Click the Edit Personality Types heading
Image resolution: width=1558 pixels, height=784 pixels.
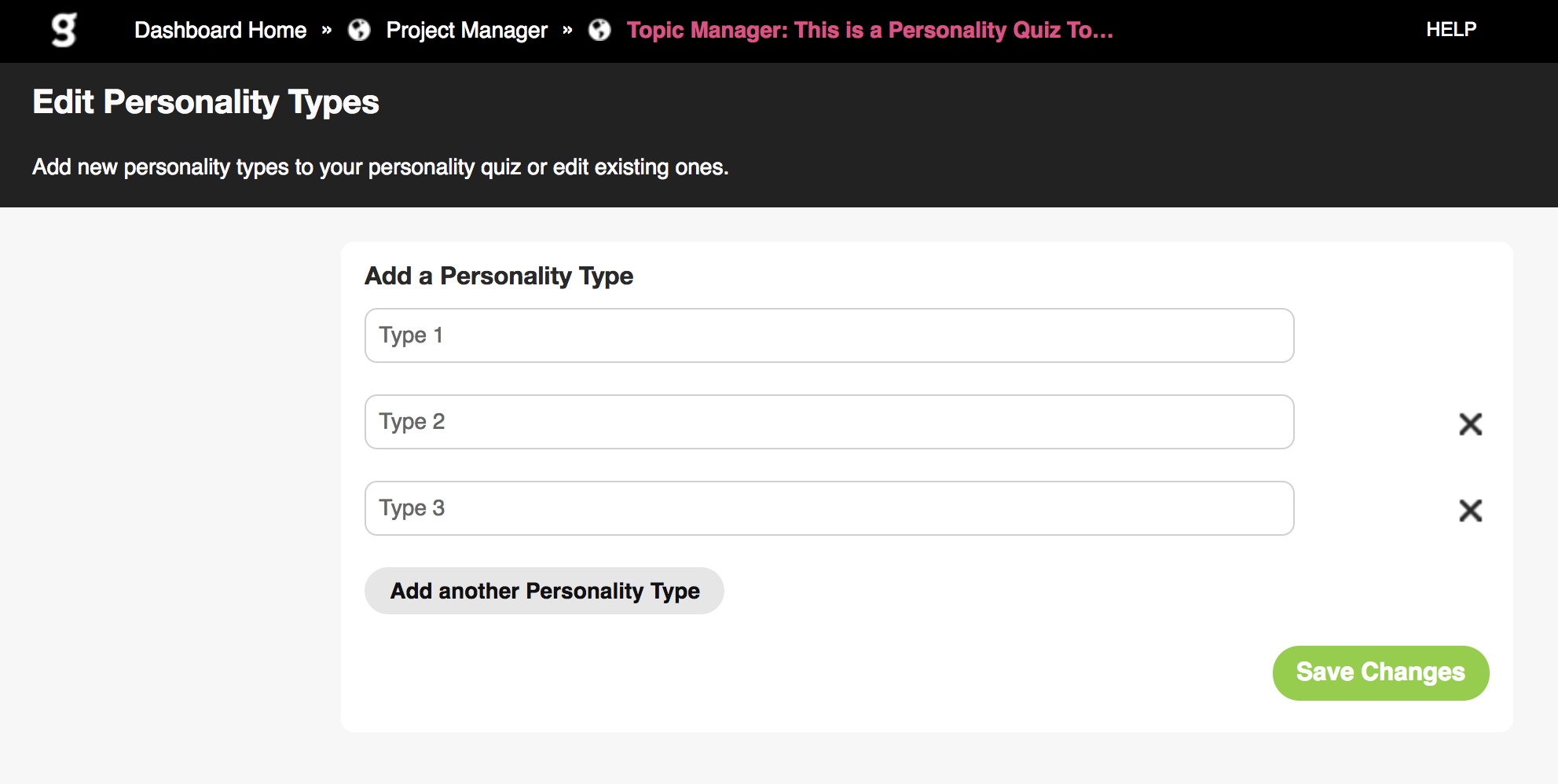point(206,103)
